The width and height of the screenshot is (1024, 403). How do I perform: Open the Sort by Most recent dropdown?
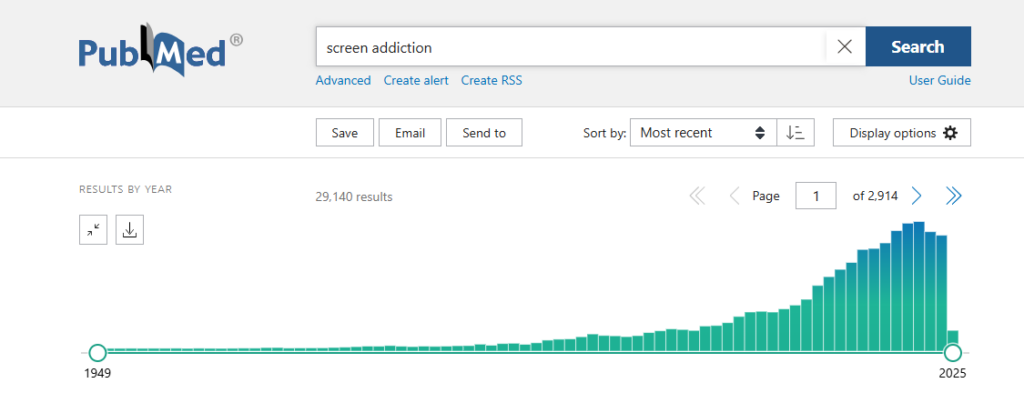click(x=703, y=133)
